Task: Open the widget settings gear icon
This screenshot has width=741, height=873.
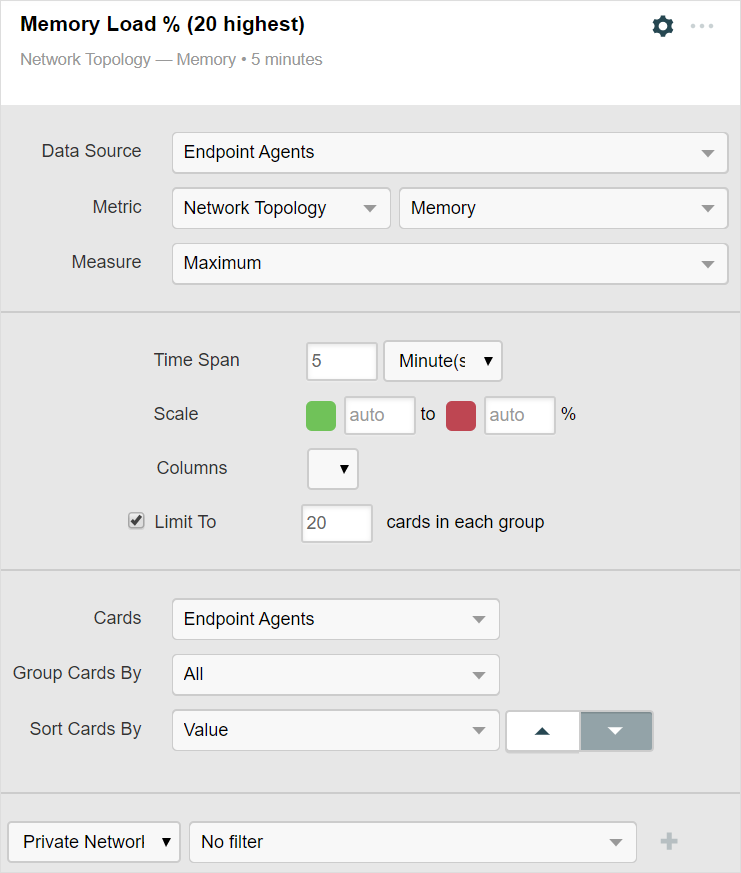Action: click(x=662, y=26)
